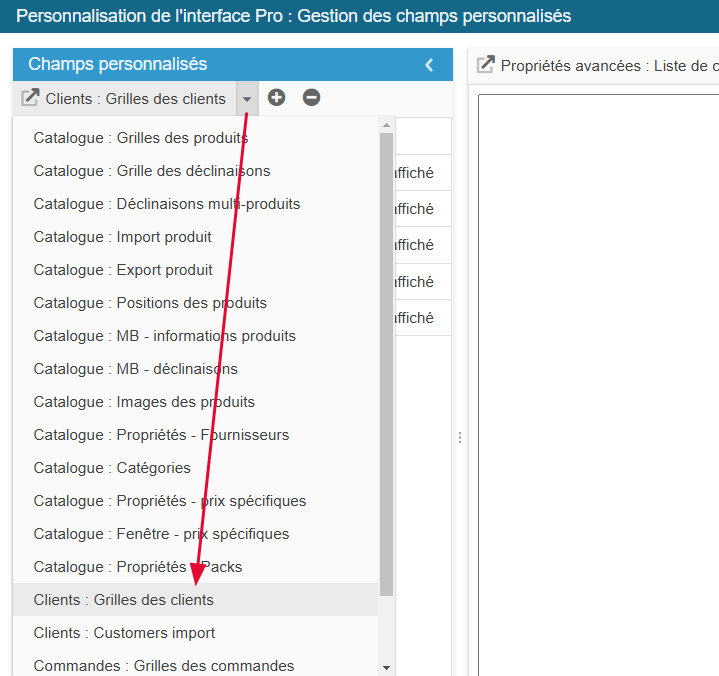Choose Catalogue : Images des produits
Screen dimensions: 719x676
coord(144,402)
